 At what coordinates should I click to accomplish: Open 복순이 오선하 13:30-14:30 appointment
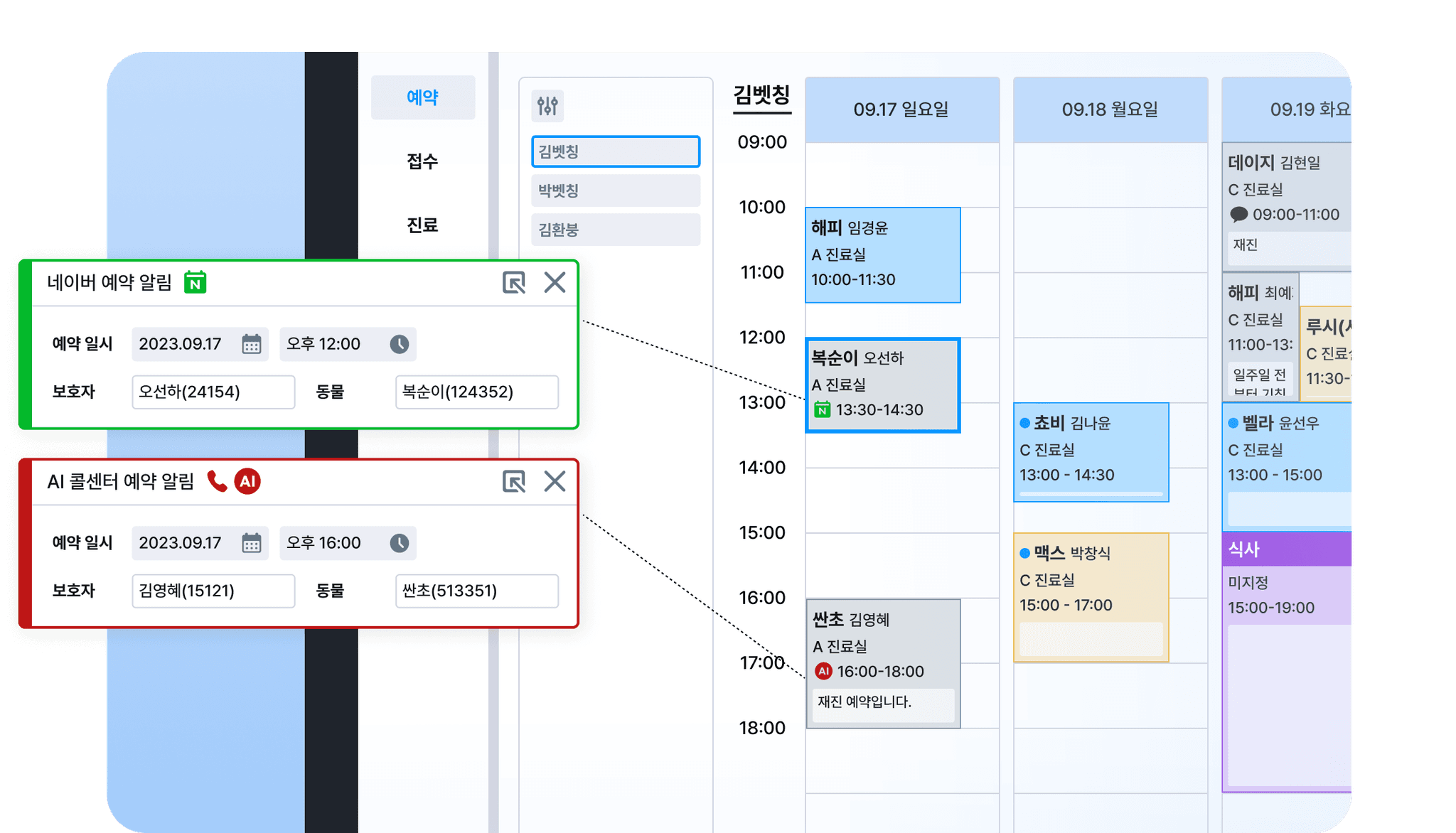882,385
